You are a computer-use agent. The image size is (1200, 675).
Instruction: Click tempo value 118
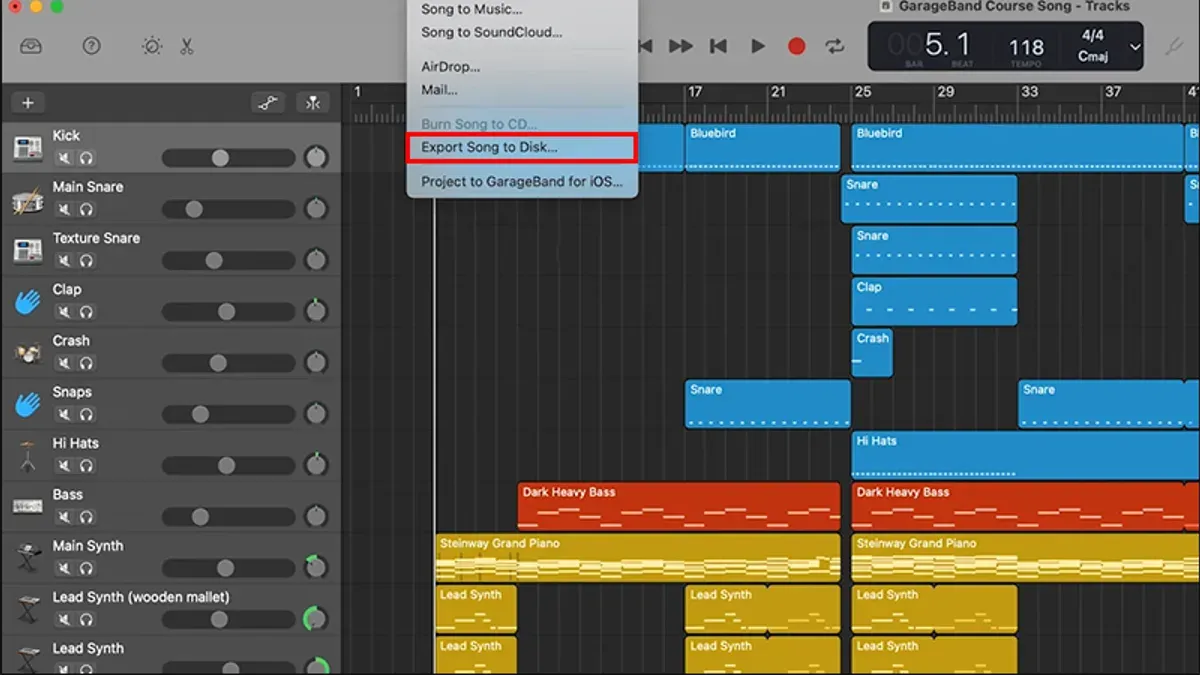[1026, 47]
